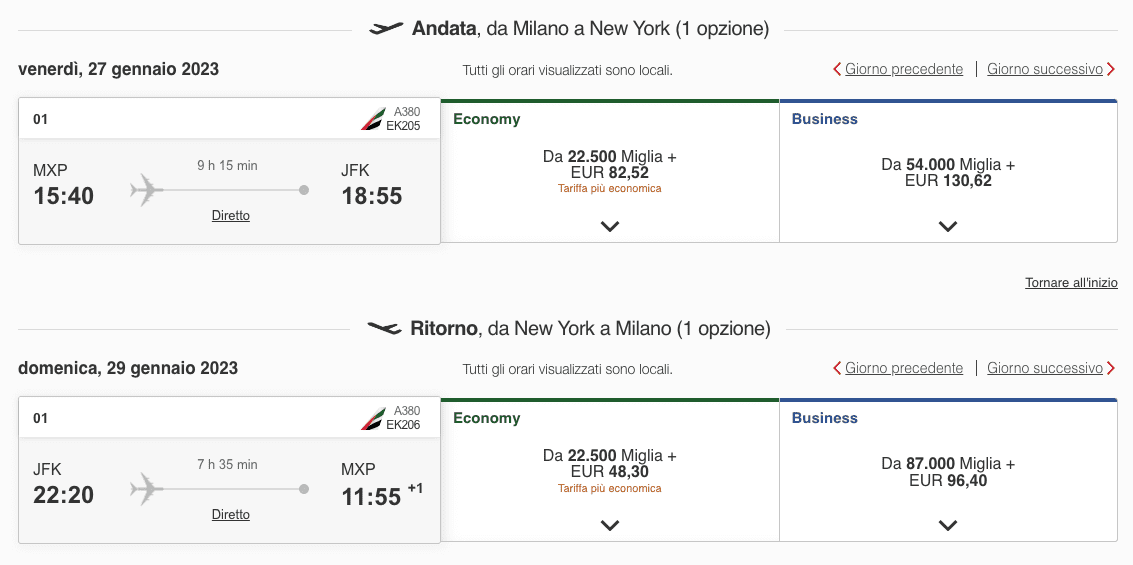This screenshot has height=565, width=1133.
Task: Expand return Economy fare EUR 48,30
Action: point(610,525)
